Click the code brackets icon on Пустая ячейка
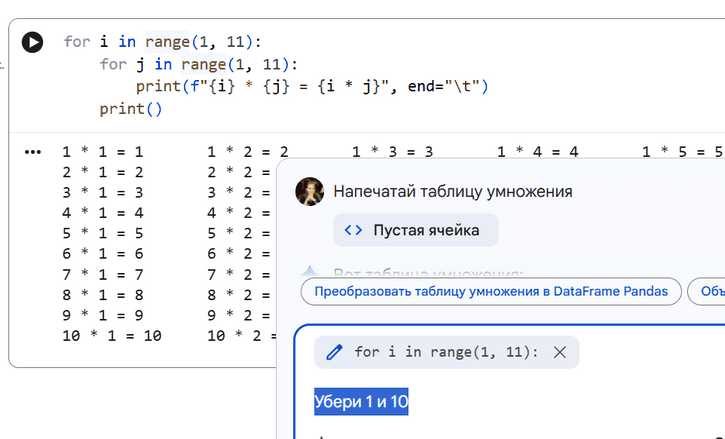The width and height of the screenshot is (725, 439). tap(353, 230)
